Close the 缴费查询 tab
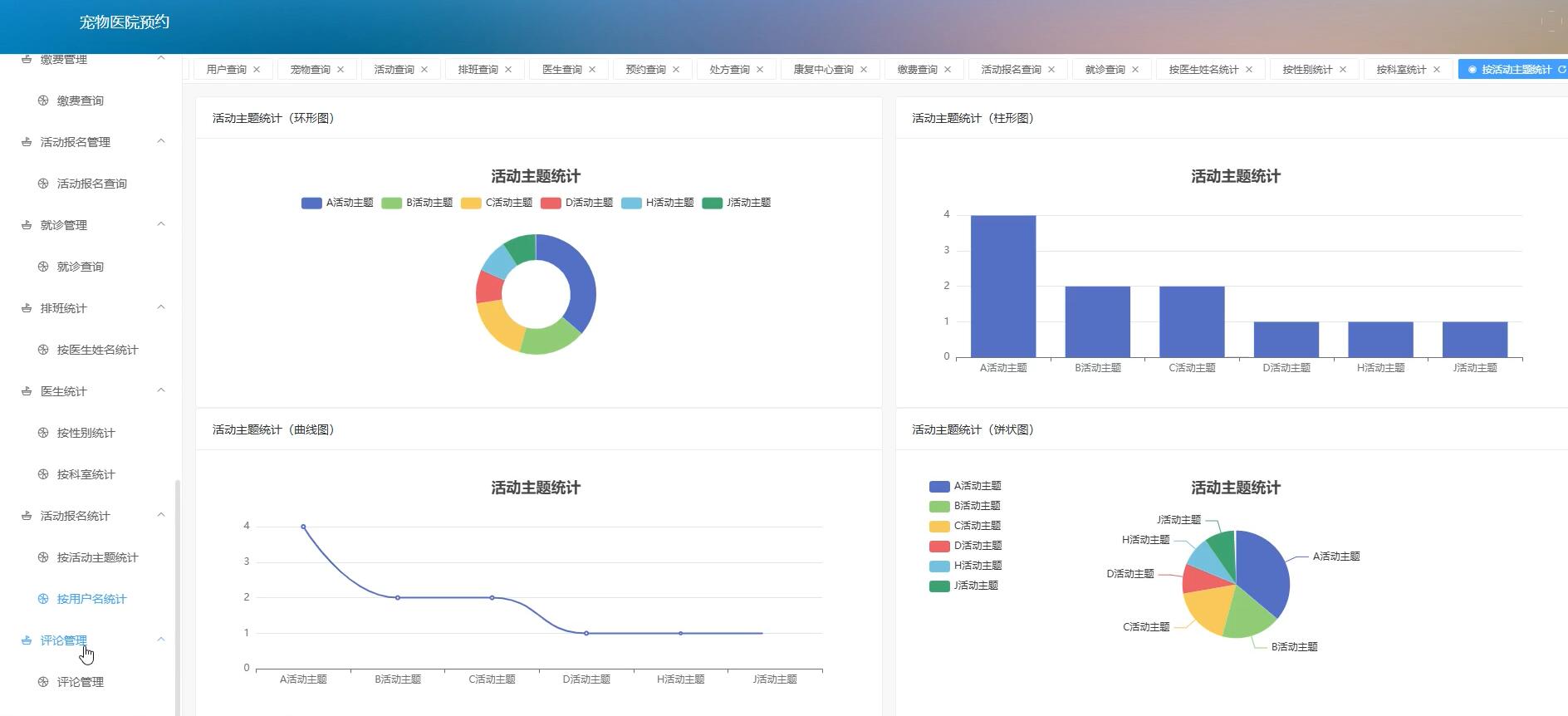Viewport: 1568px width, 716px height. point(948,70)
